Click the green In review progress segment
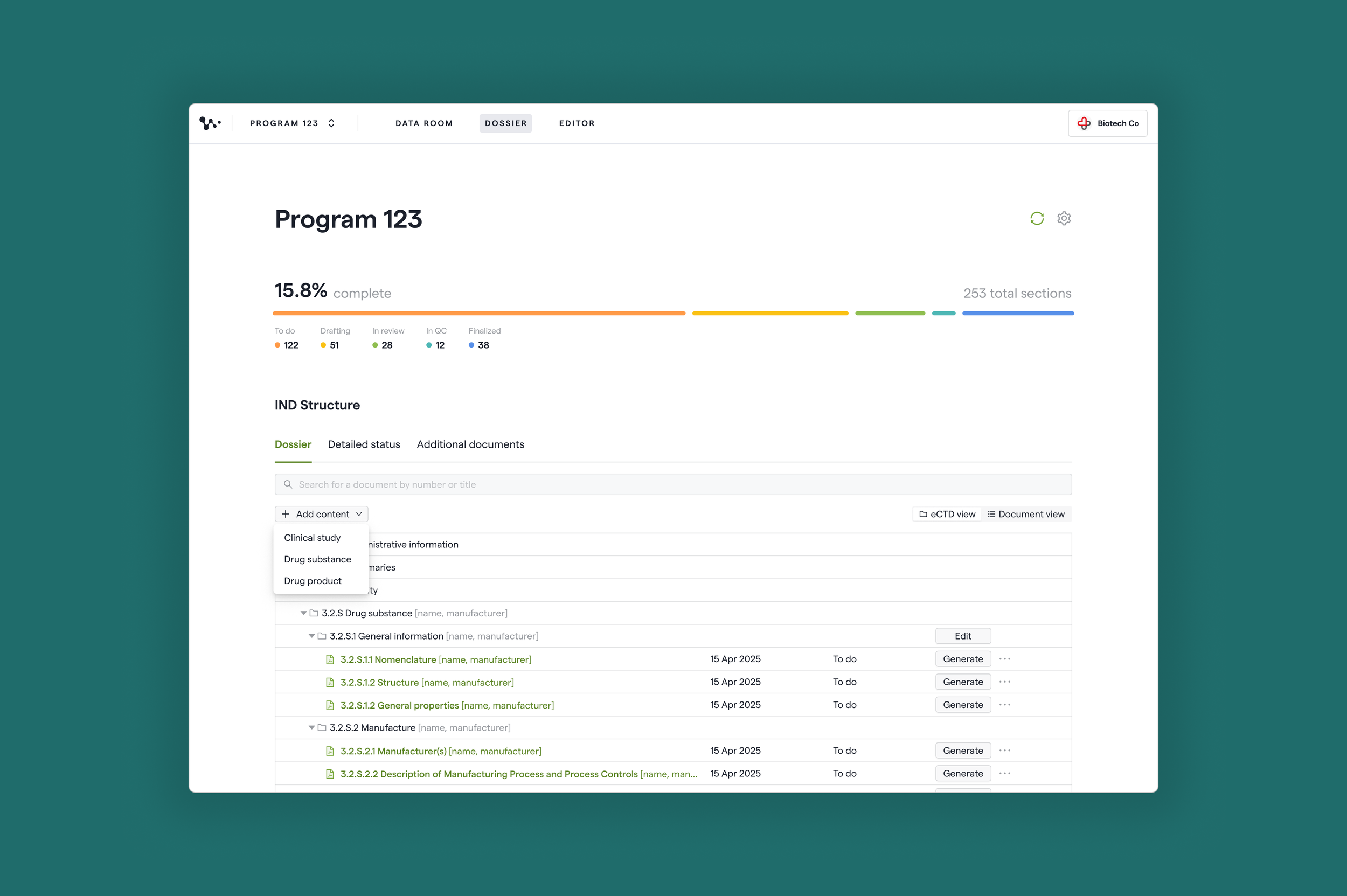Image resolution: width=1347 pixels, height=896 pixels. (x=890, y=313)
